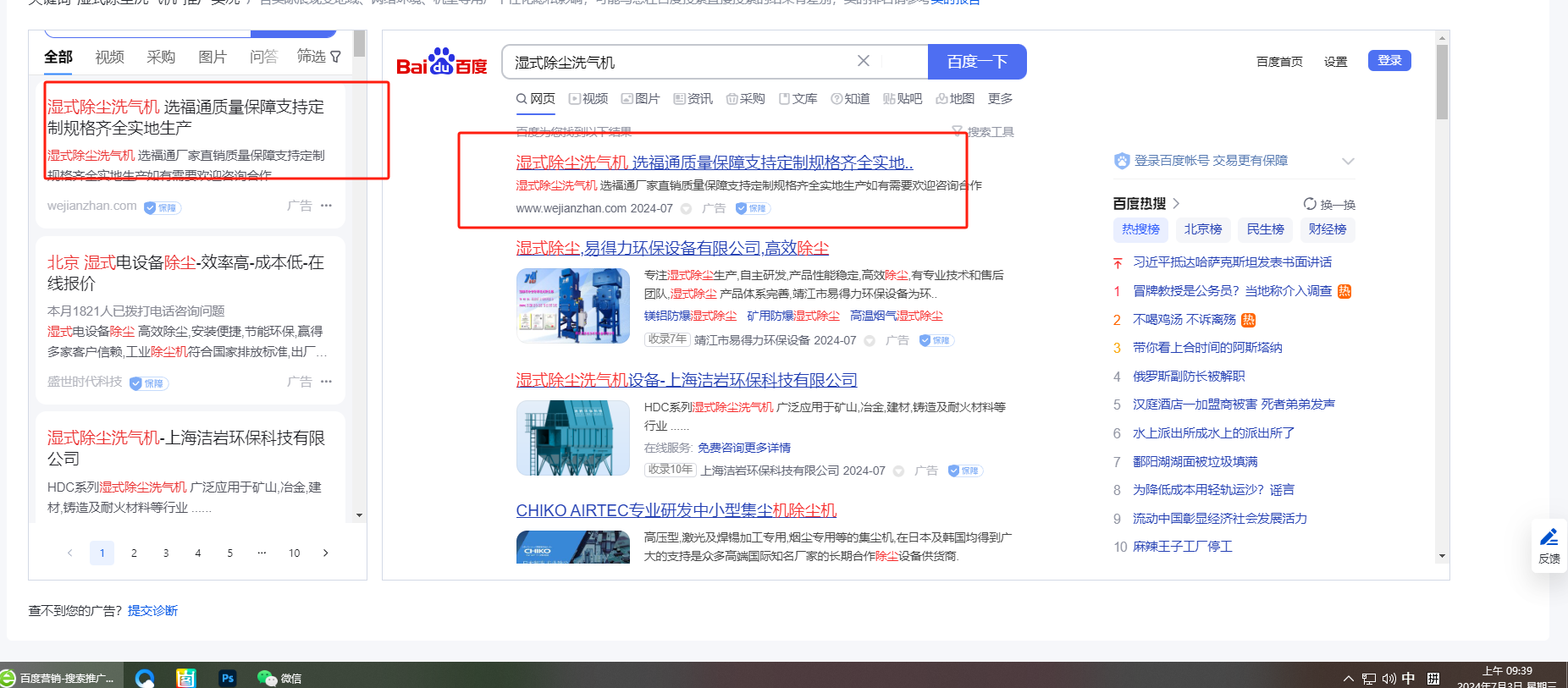Open hot search 不喝鸡汤 不诉离殇

pos(1184,320)
